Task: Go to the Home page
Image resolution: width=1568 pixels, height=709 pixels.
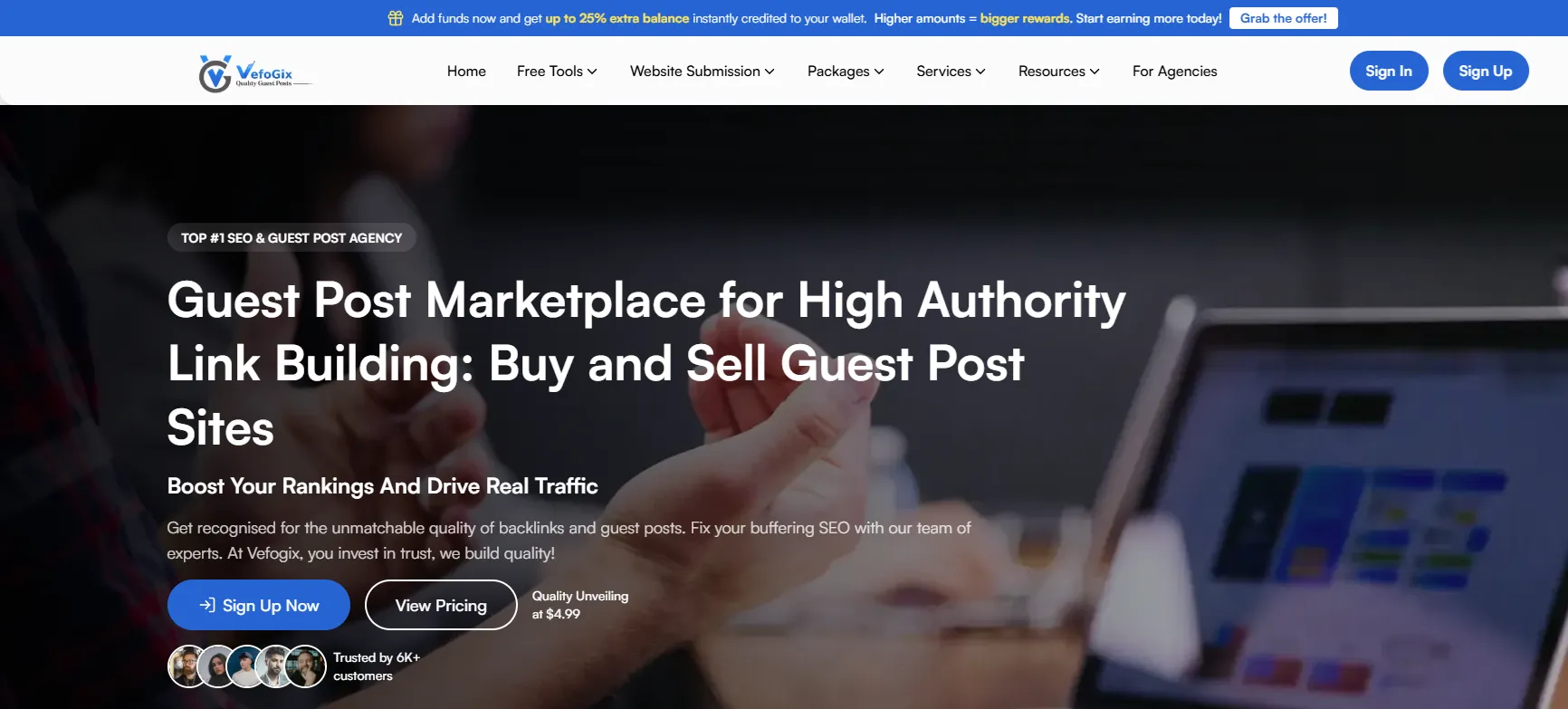Action: tap(466, 72)
